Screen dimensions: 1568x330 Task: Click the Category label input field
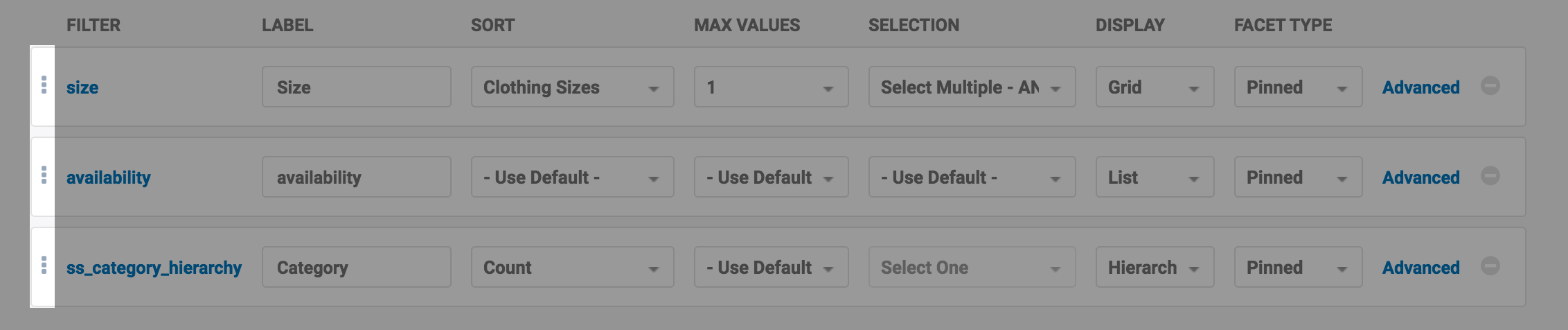356,268
